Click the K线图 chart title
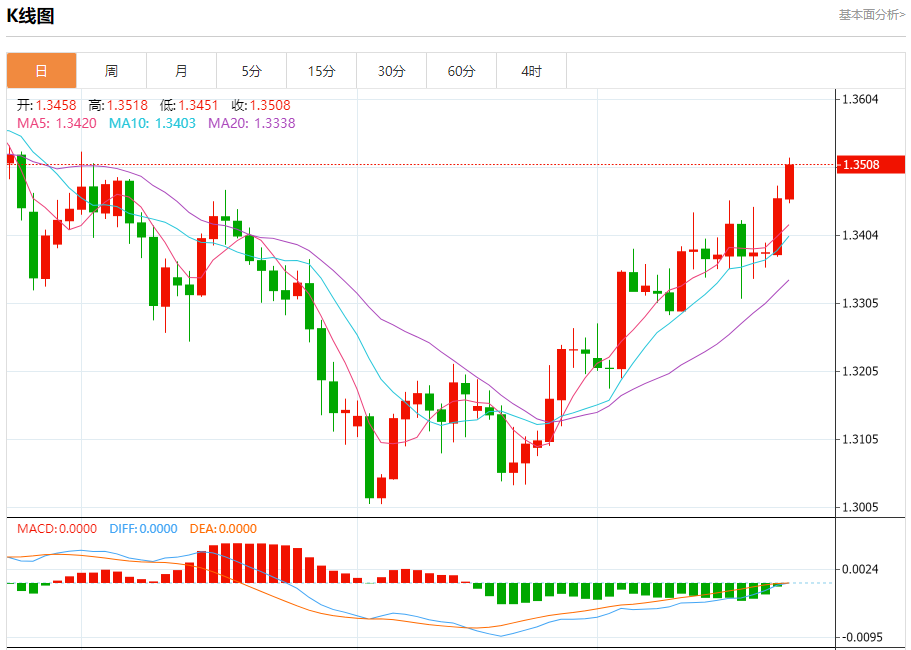The height and width of the screenshot is (650, 911). pos(31,16)
